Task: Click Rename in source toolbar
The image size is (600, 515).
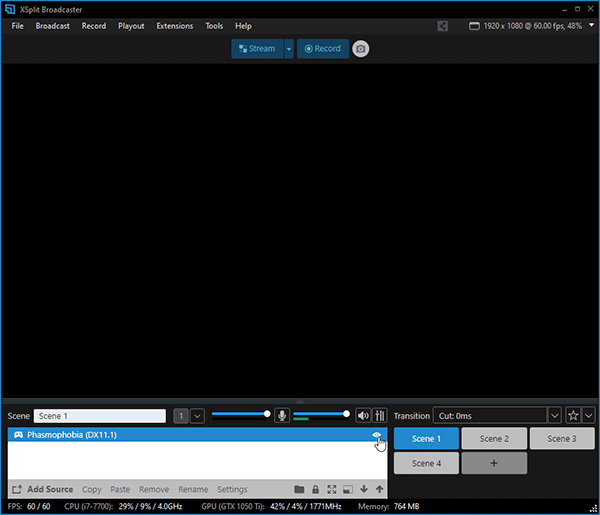Action: pyautogui.click(x=193, y=489)
